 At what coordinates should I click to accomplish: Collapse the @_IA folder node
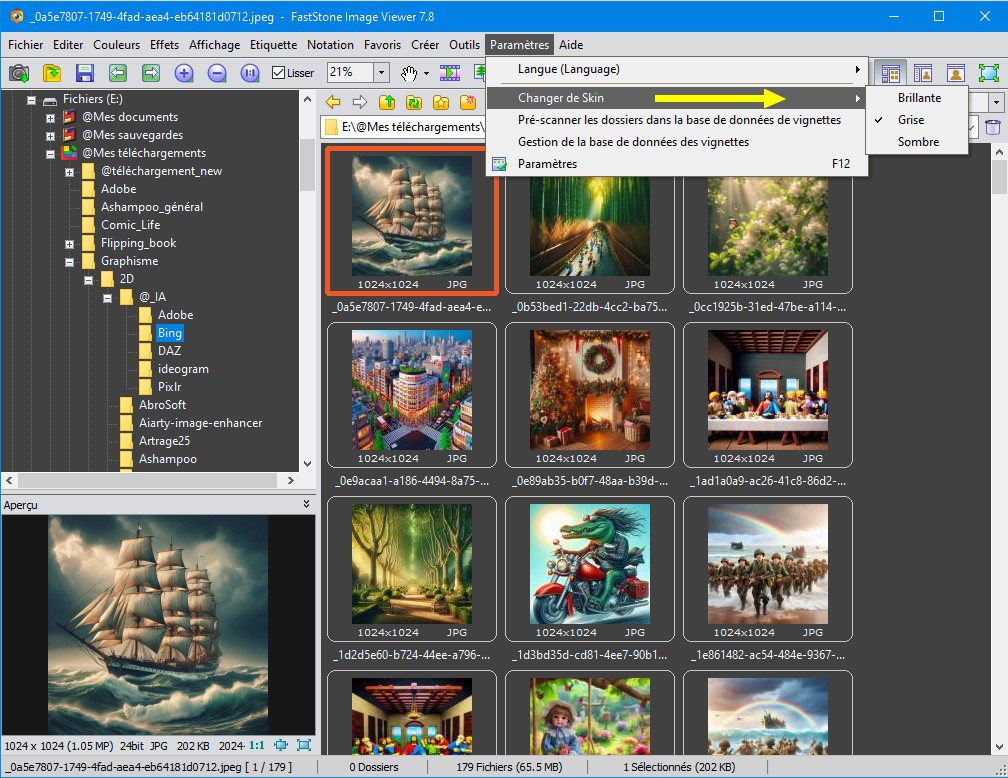(108, 298)
